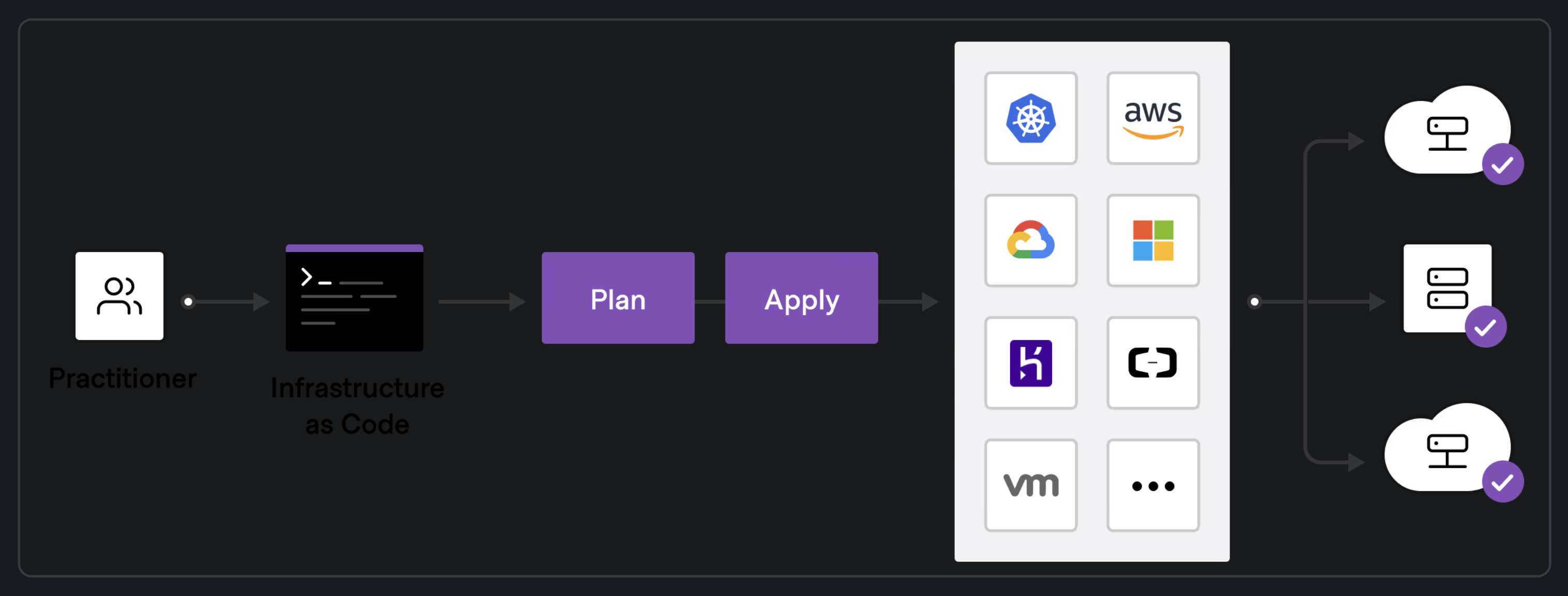Click the bottom cloud server icon

pyautogui.click(x=1447, y=448)
